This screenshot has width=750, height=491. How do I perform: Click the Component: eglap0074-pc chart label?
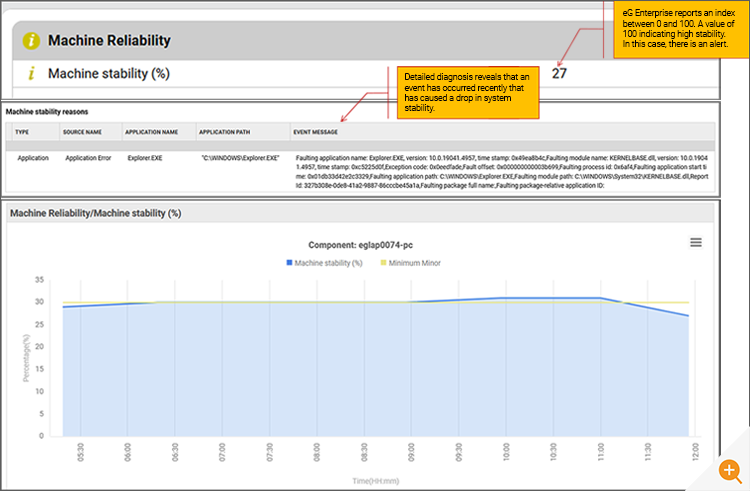coord(361,245)
